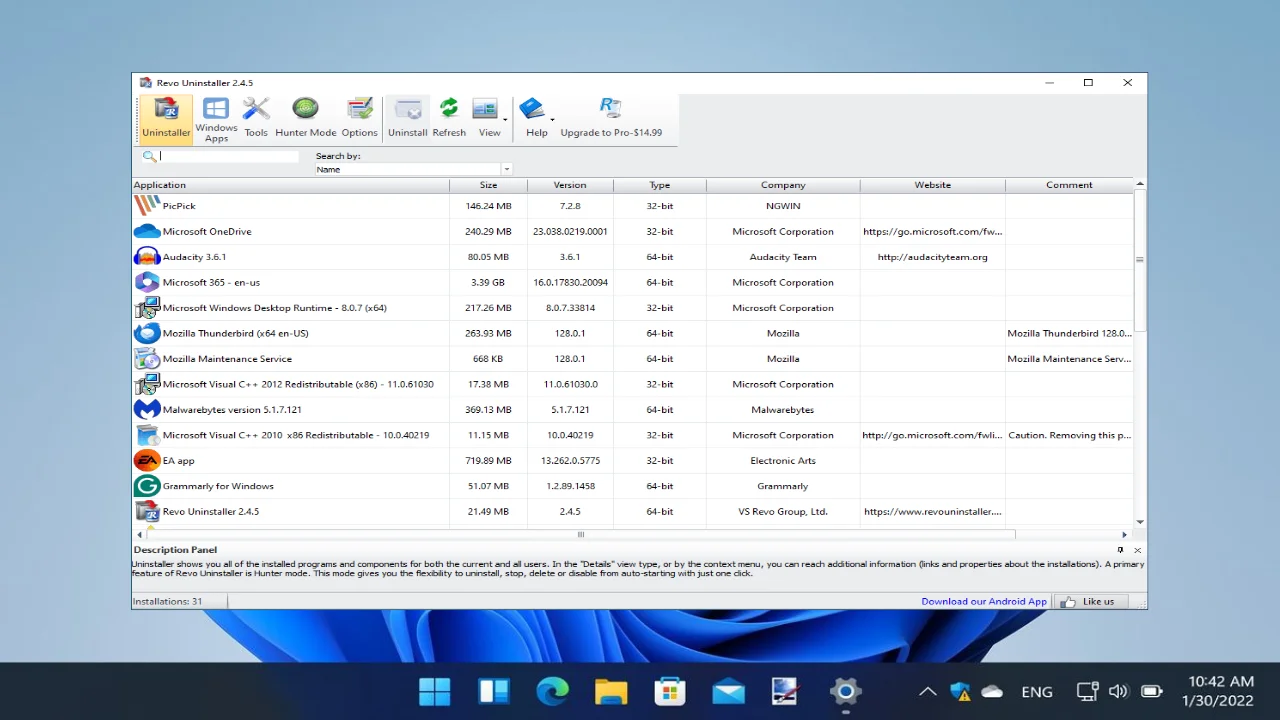Click the Installations: 31 status text
The height and width of the screenshot is (720, 1280).
click(x=167, y=601)
